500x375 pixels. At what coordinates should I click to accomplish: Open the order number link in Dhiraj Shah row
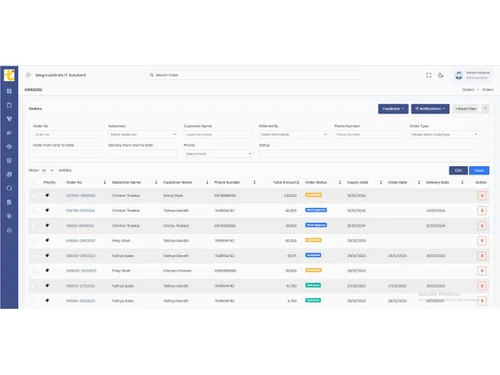(81, 196)
